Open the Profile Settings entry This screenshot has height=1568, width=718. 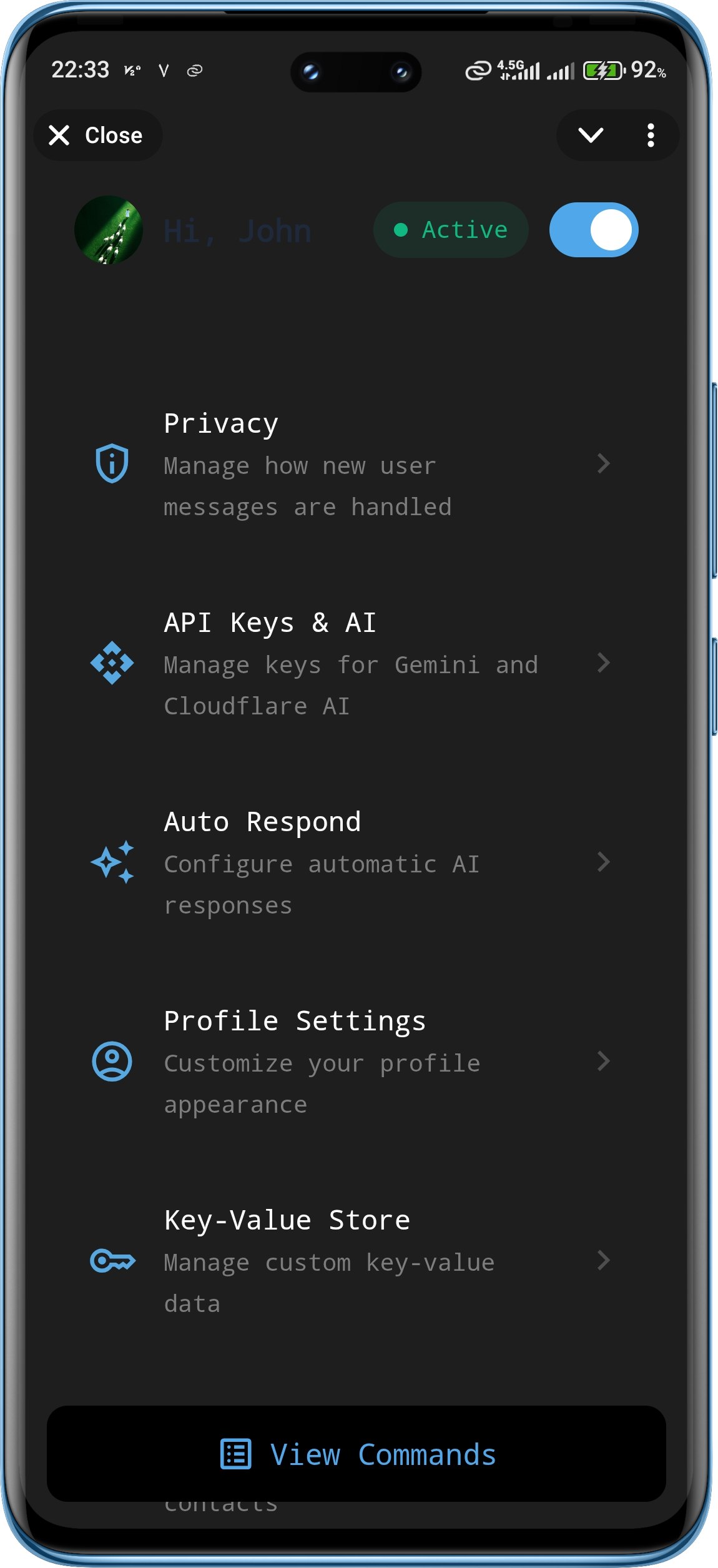tap(359, 1062)
